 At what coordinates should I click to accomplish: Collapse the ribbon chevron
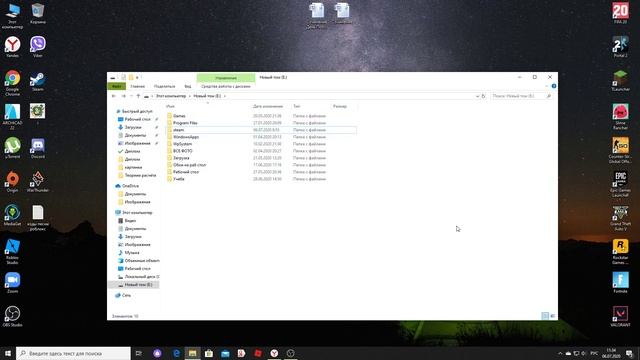[x=547, y=86]
